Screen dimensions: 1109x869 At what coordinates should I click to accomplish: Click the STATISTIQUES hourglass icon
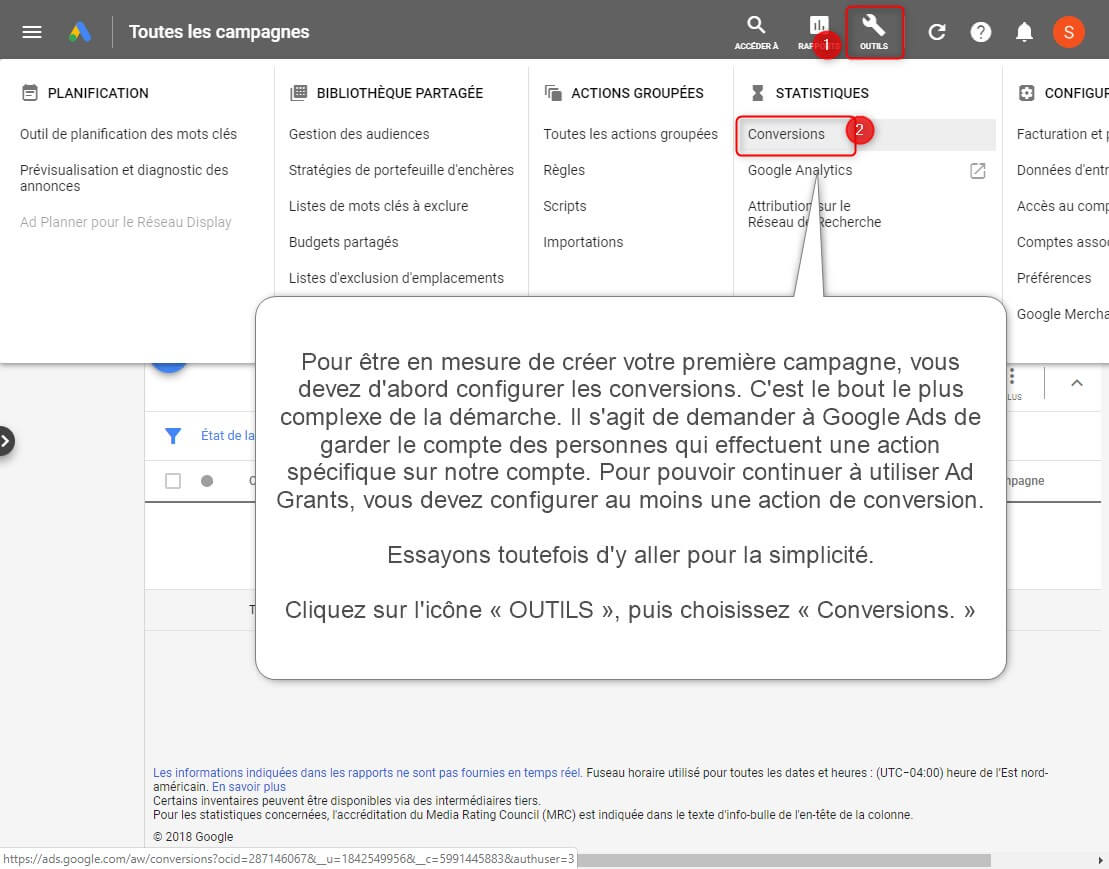click(x=757, y=93)
